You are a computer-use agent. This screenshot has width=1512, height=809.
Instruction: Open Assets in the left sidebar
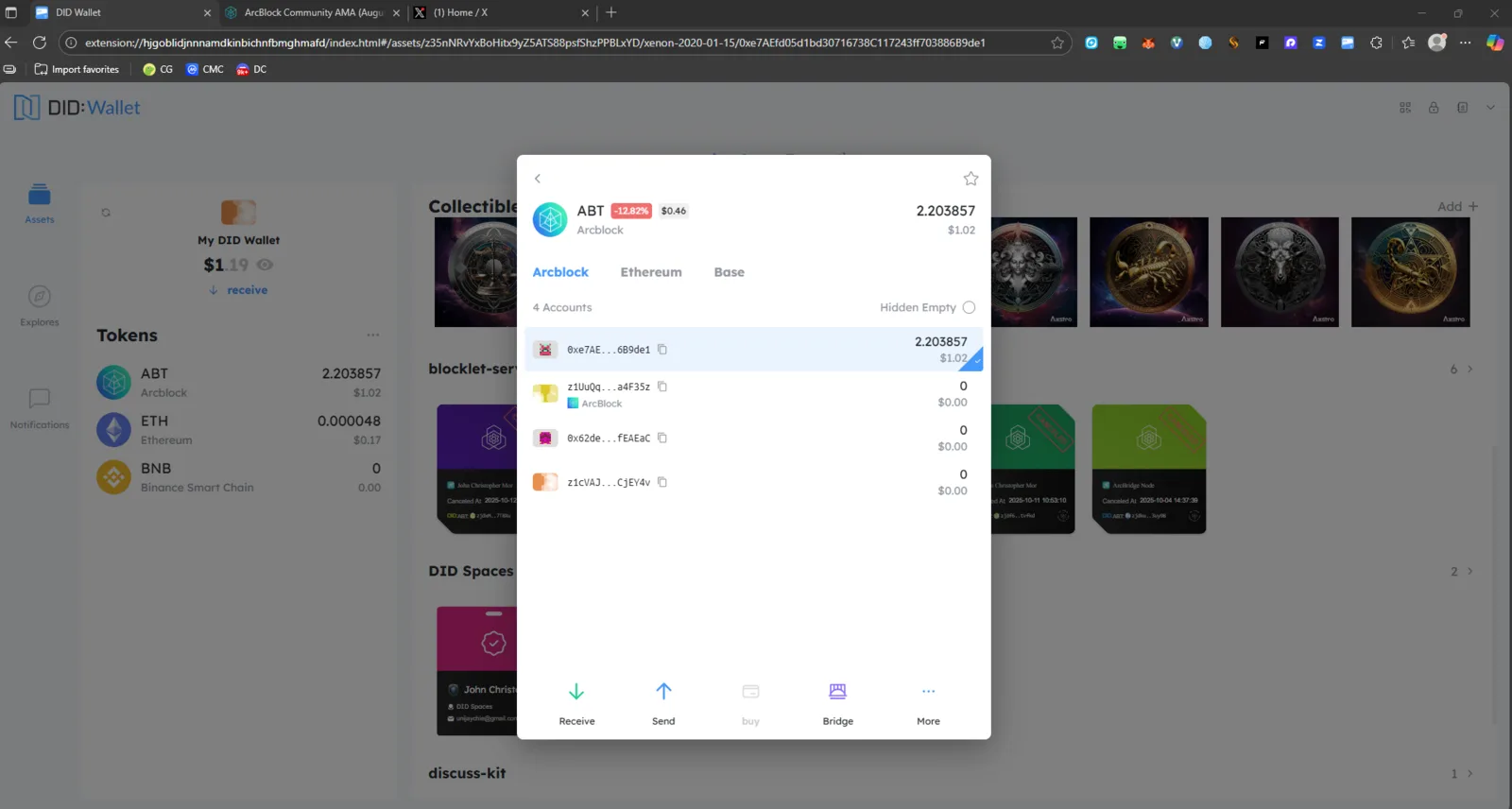[40, 203]
